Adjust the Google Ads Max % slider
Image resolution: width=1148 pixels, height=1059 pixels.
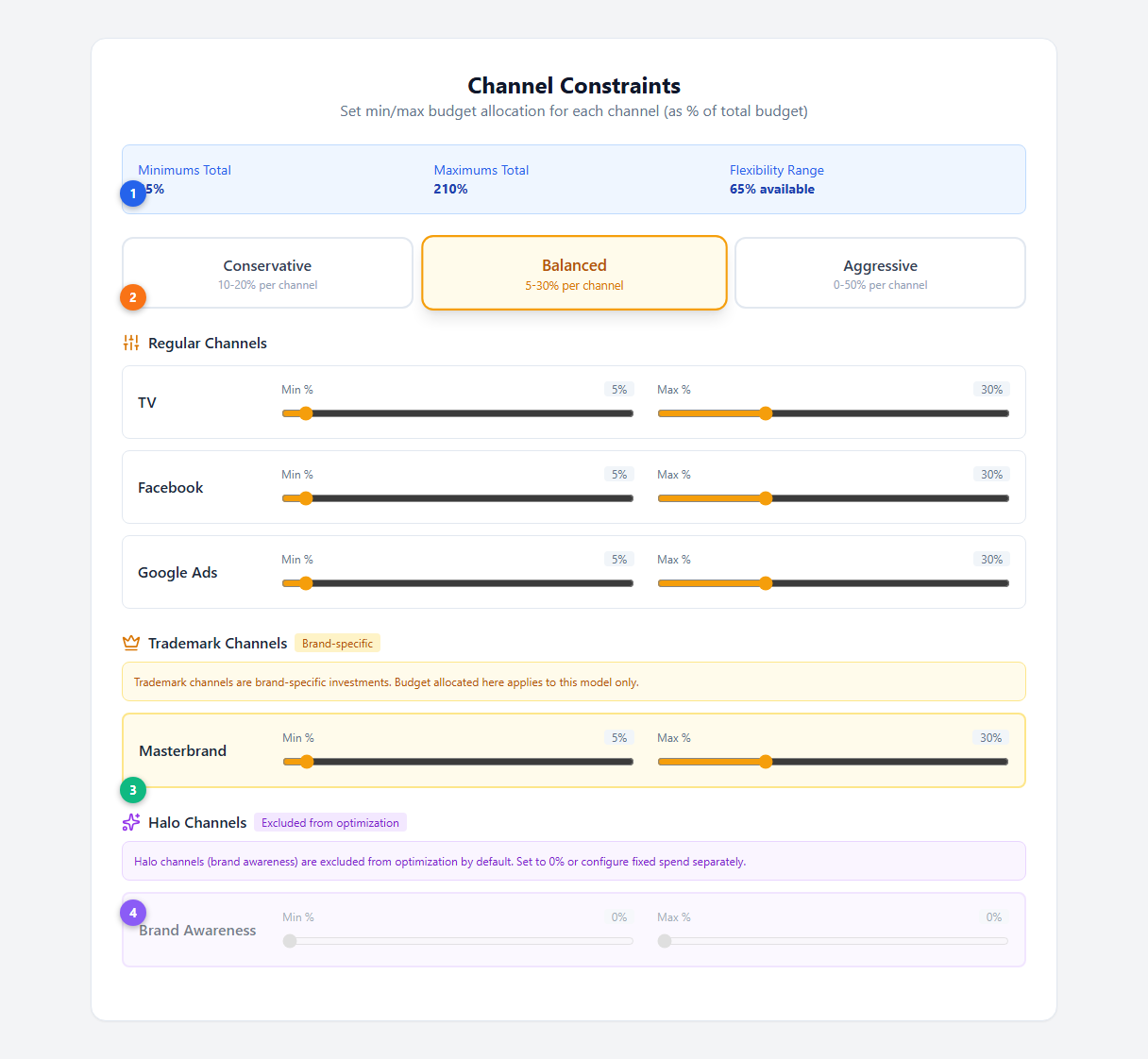(x=833, y=583)
